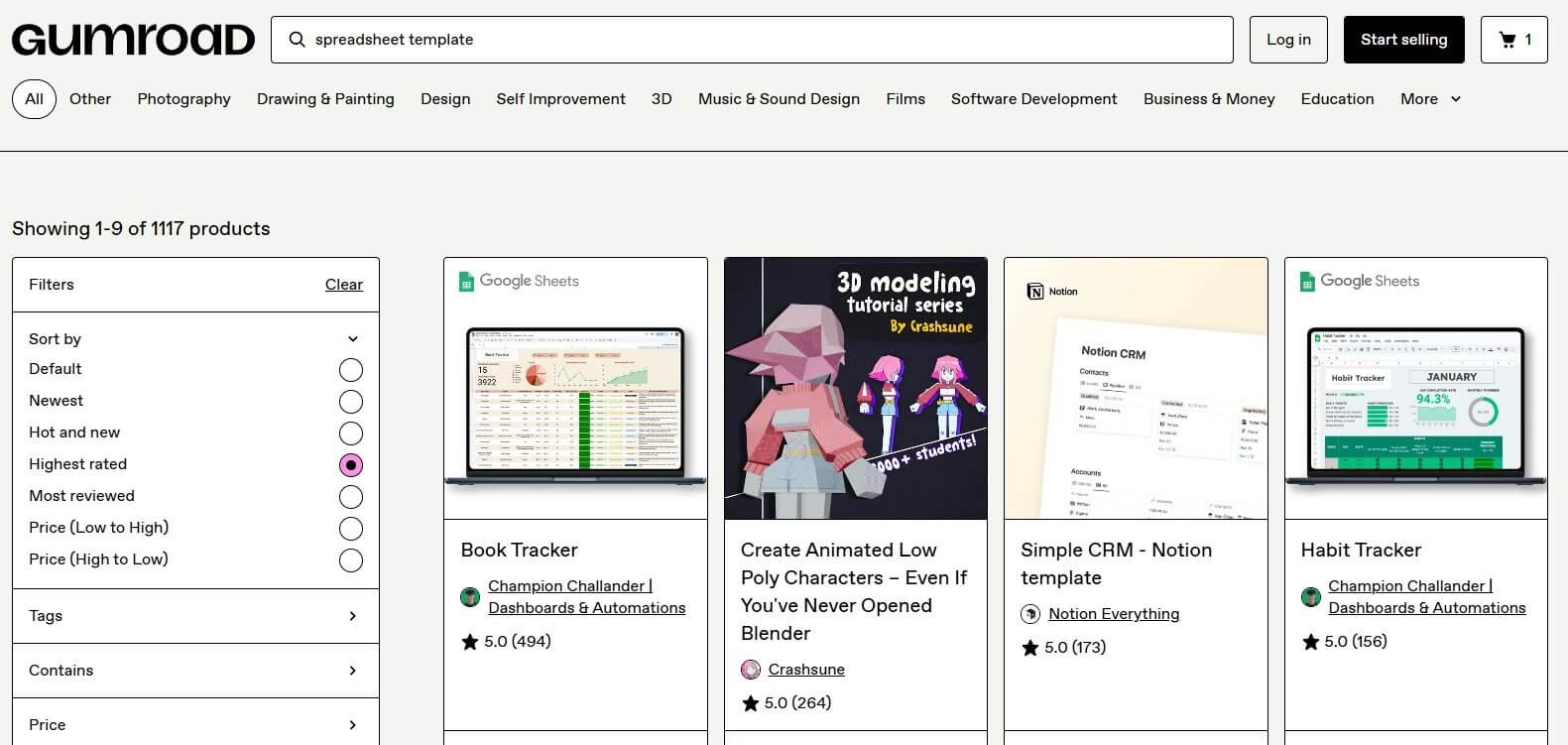
Task: Go to the Films category
Action: [905, 99]
